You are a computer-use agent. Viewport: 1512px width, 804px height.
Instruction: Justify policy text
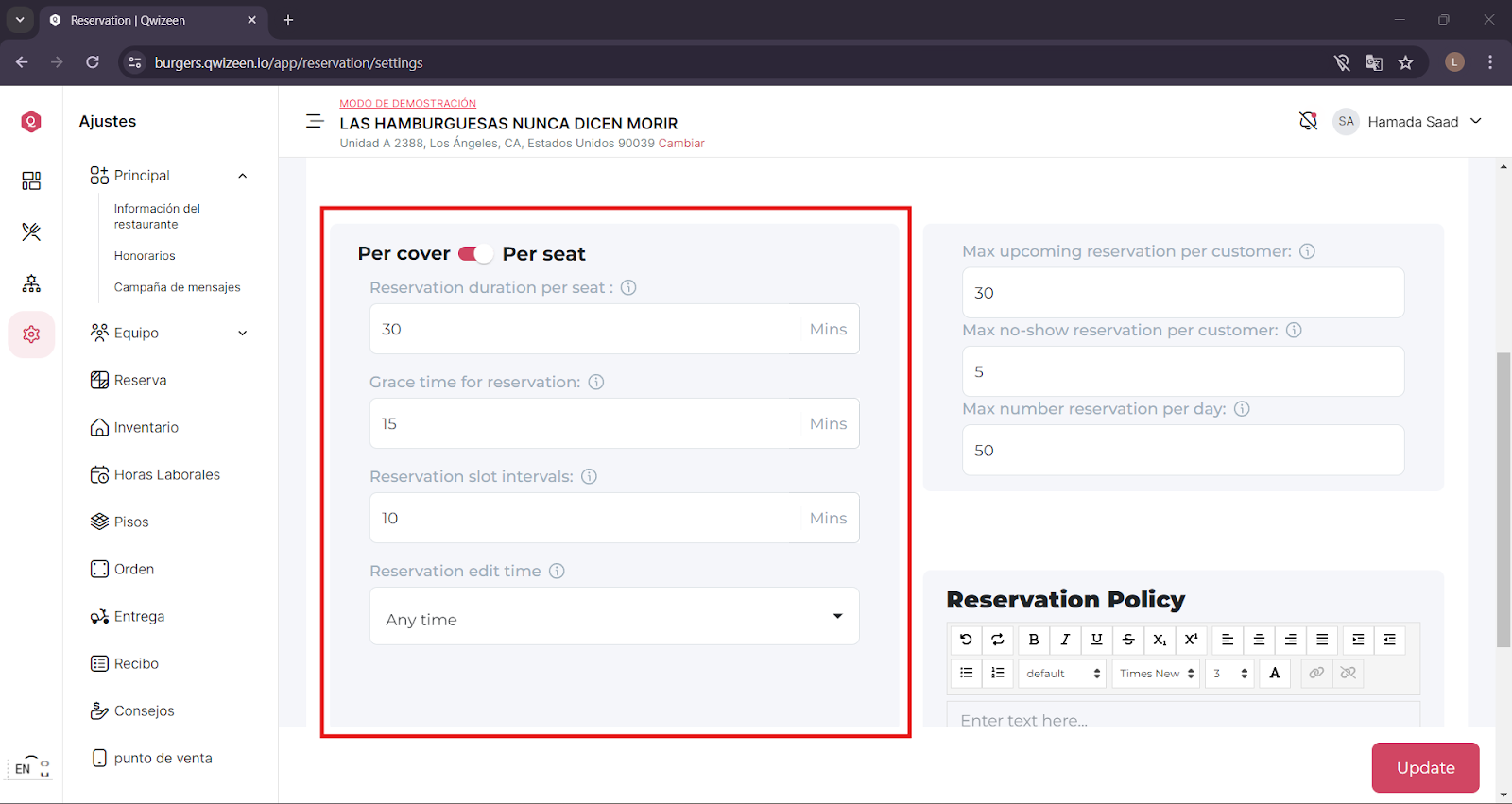[1322, 640]
